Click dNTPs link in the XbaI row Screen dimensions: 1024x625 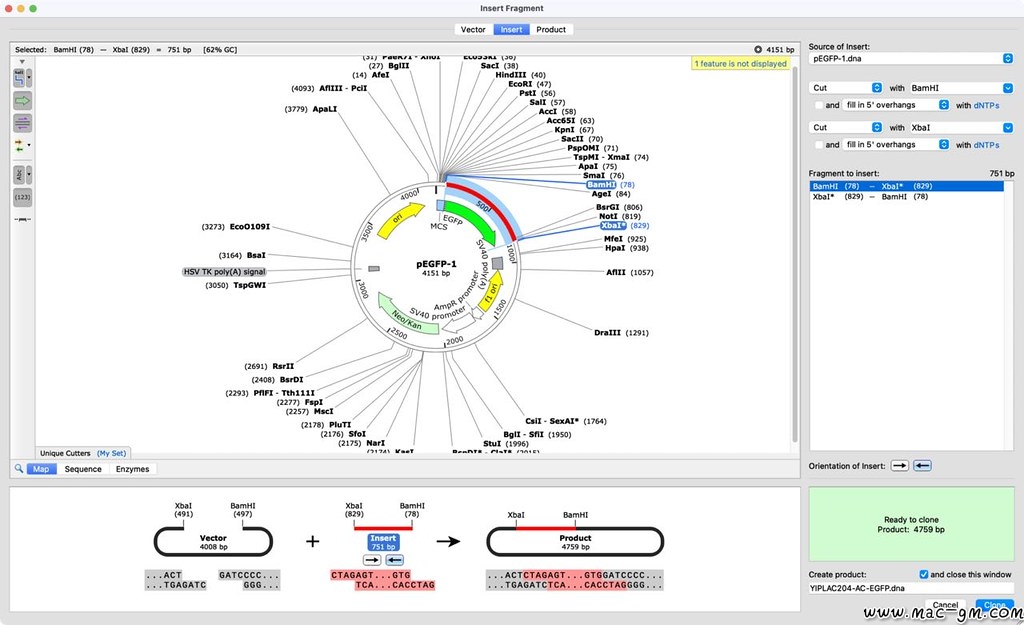[x=986, y=145]
